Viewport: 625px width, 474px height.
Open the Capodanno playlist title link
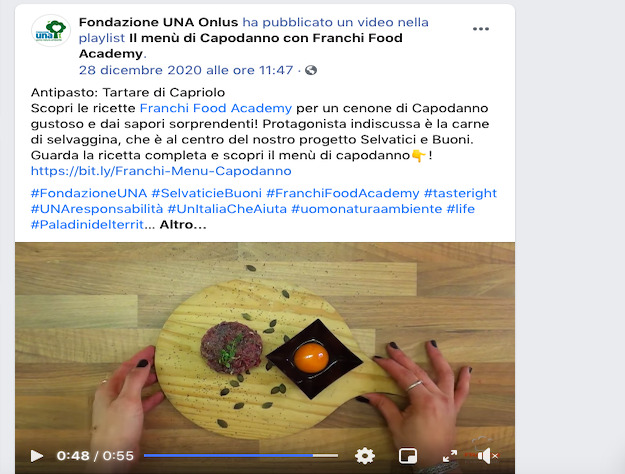point(241,45)
